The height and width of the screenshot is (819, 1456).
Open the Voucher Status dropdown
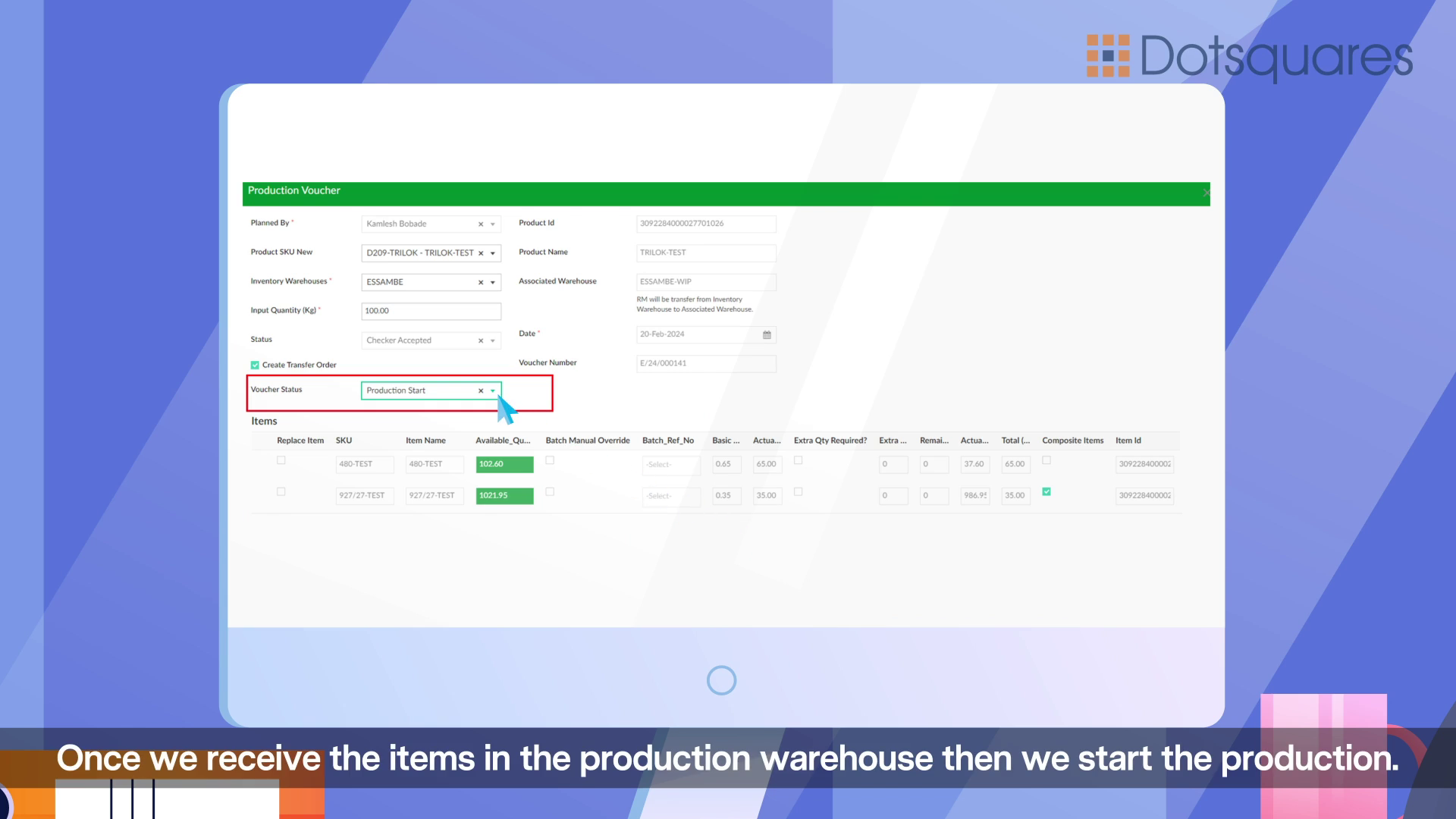[x=494, y=391]
